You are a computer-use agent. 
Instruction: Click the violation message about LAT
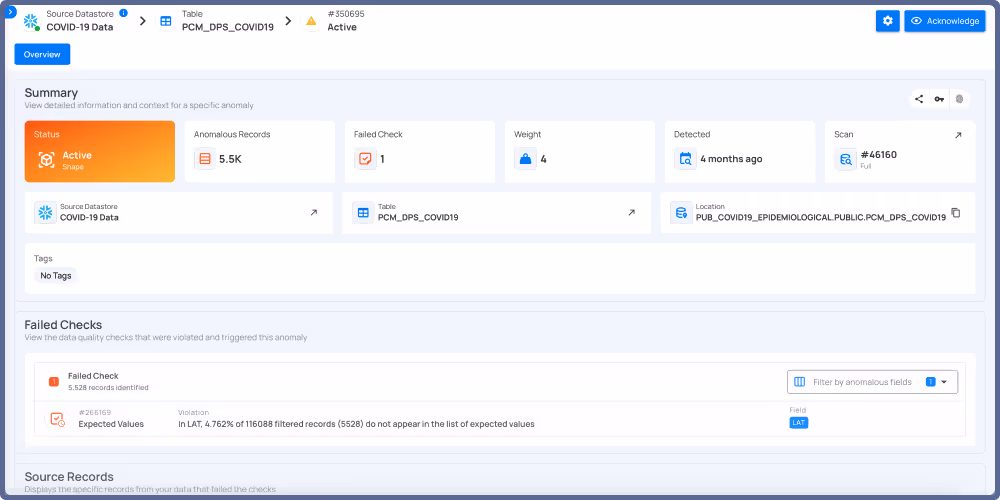click(356, 423)
